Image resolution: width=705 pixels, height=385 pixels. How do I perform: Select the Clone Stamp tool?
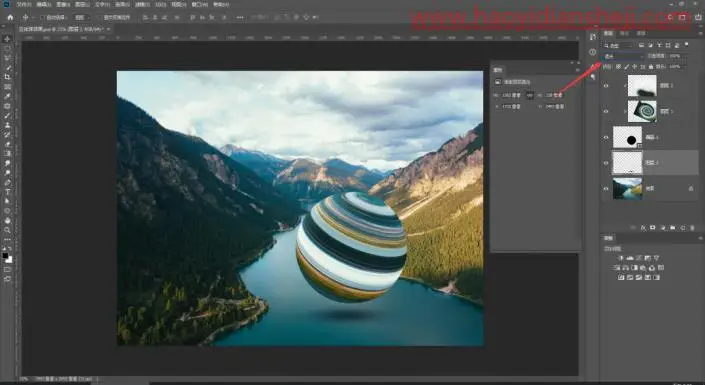click(x=7, y=125)
